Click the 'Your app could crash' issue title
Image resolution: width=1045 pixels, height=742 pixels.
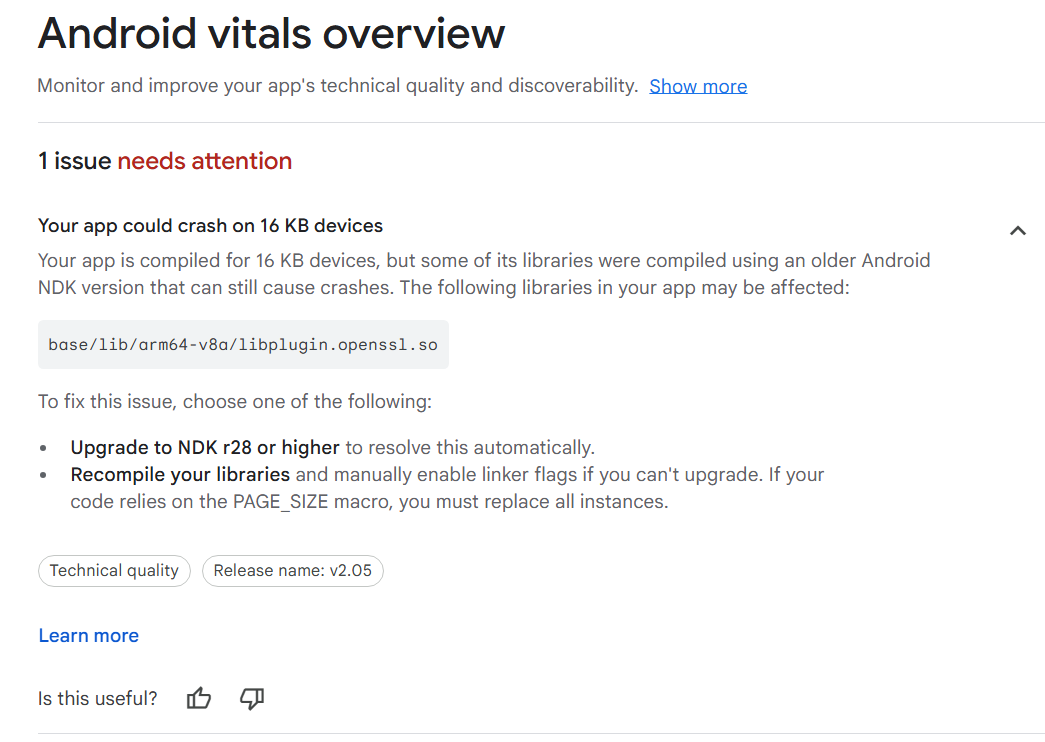point(211,226)
